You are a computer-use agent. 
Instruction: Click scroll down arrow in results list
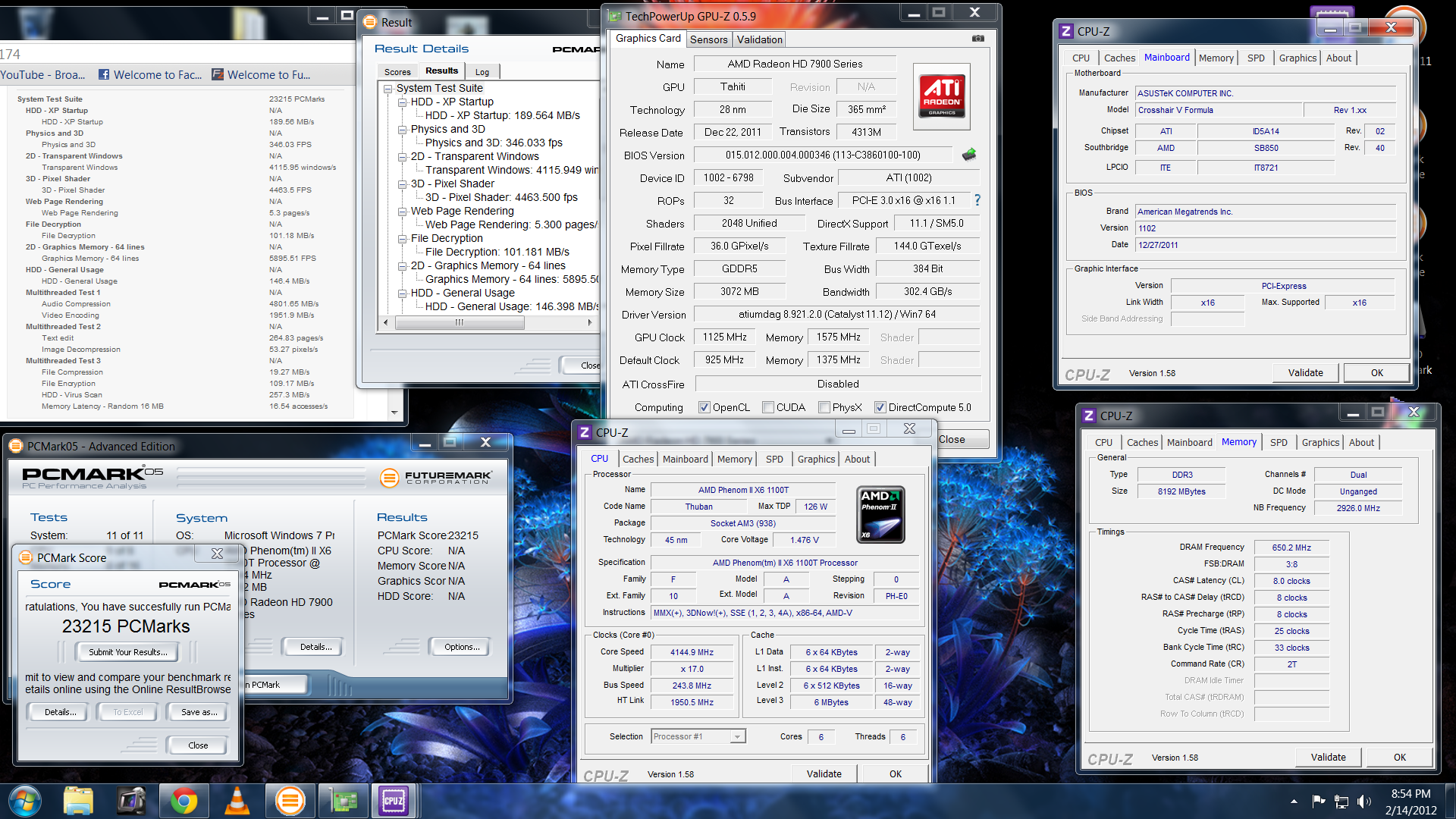[394, 413]
